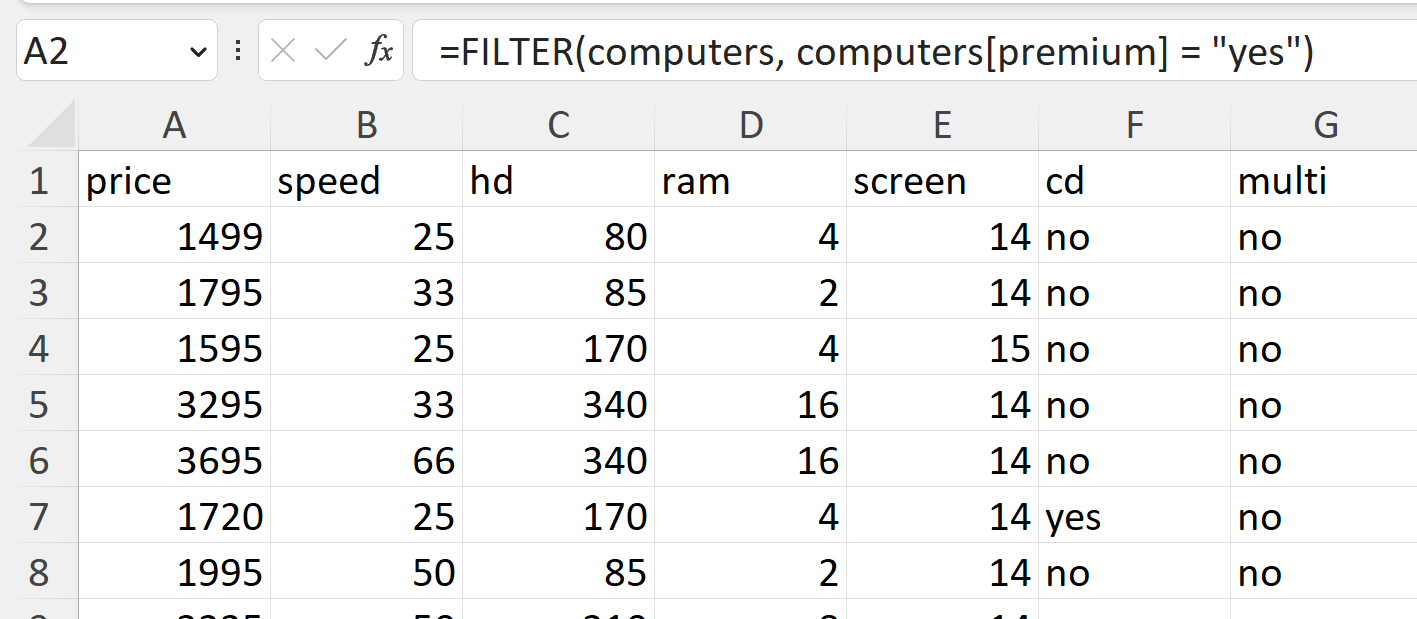This screenshot has height=619, width=1417.
Task: Select the cell showing yes in column F
Action: click(1133, 517)
